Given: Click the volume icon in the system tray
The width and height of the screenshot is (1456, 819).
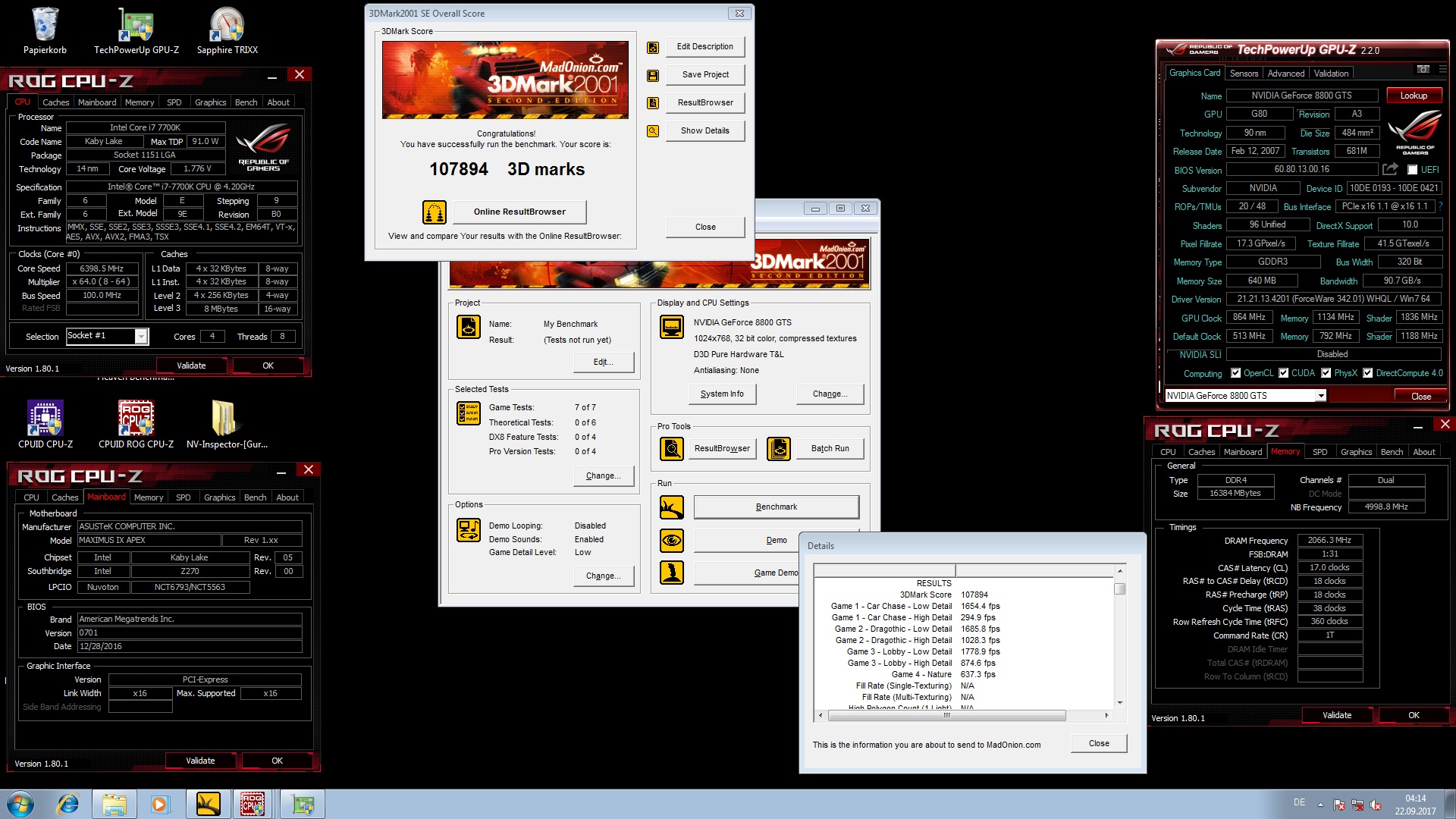Looking at the screenshot, I should click(1376, 805).
